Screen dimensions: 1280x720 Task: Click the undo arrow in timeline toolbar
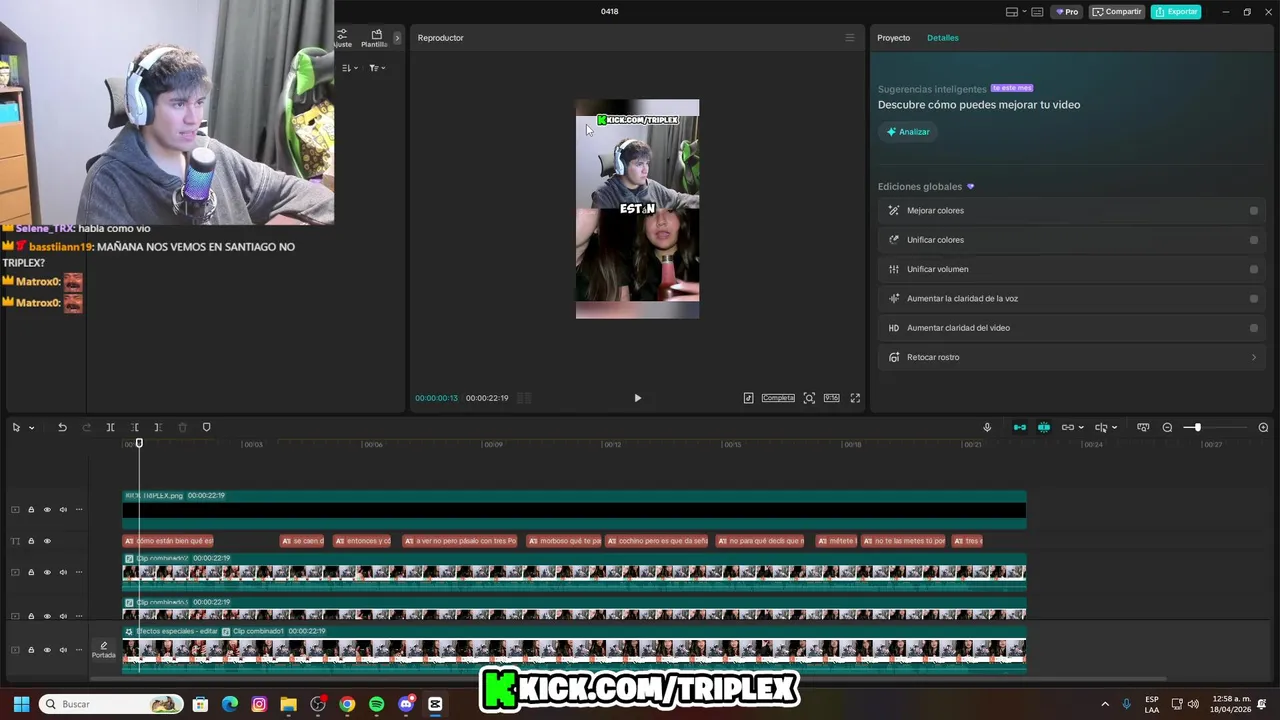(62, 427)
